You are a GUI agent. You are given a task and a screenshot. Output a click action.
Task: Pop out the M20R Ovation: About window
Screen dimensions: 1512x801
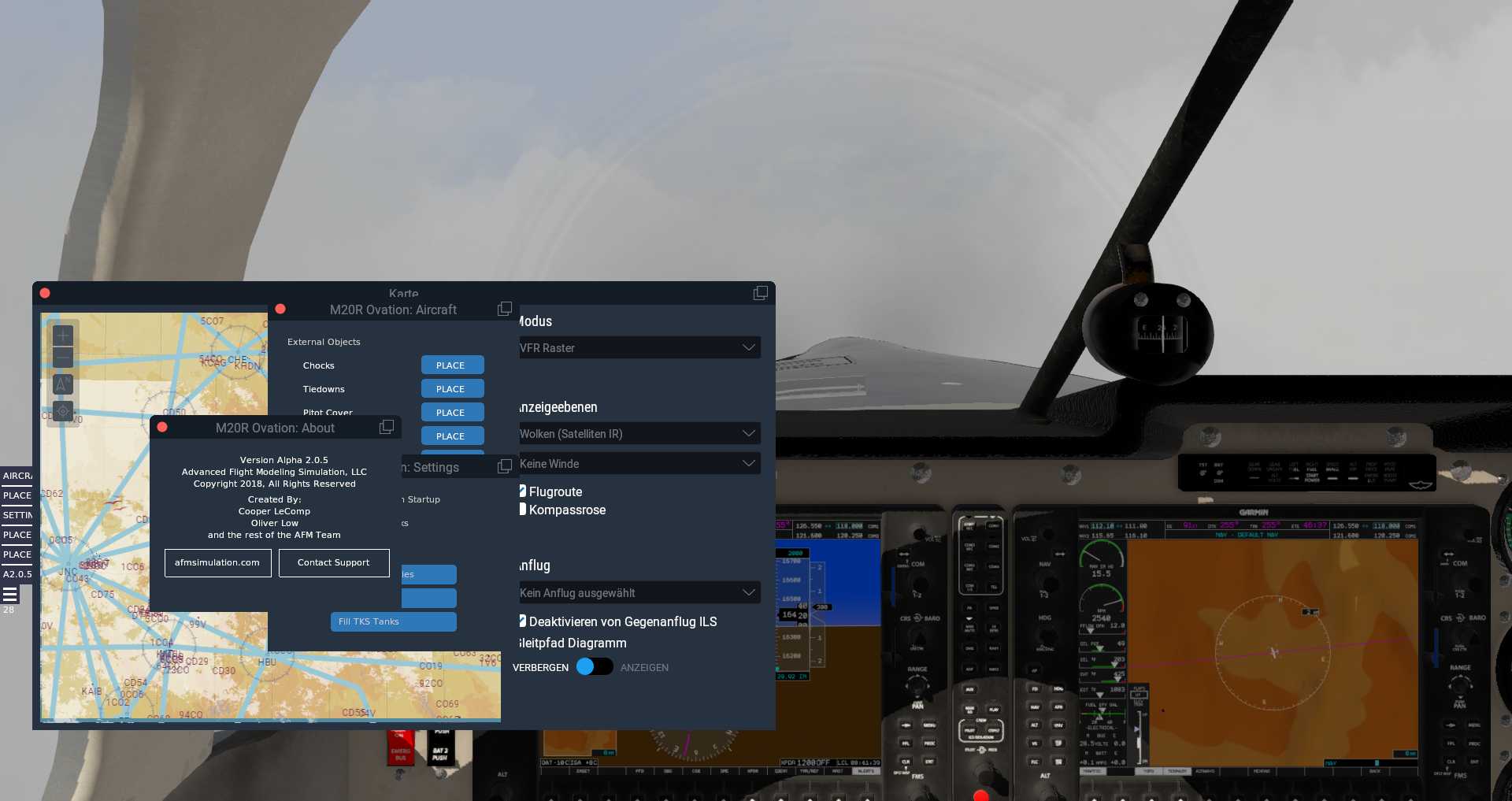tap(387, 427)
